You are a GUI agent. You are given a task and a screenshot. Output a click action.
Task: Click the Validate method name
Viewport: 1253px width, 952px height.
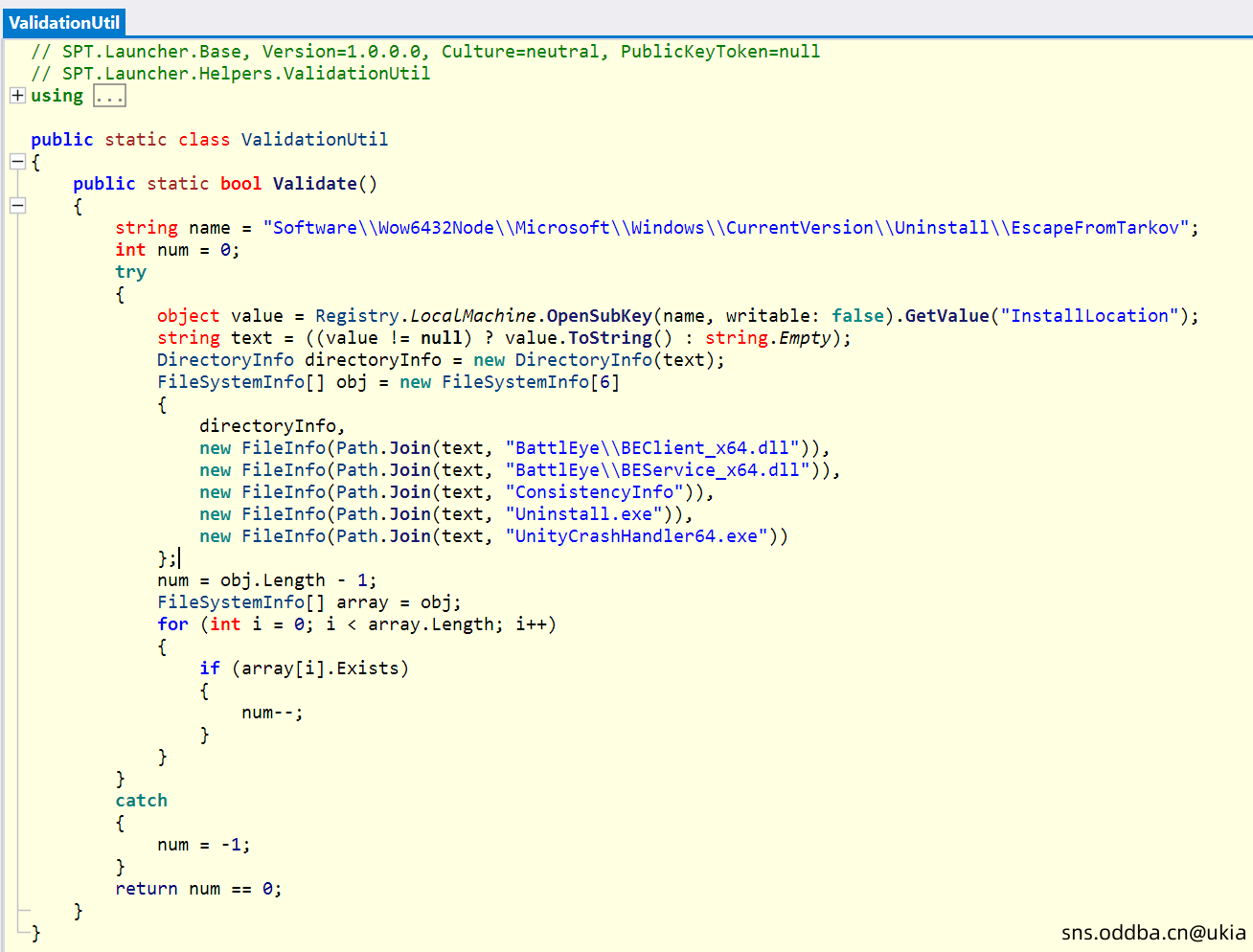coord(314,184)
